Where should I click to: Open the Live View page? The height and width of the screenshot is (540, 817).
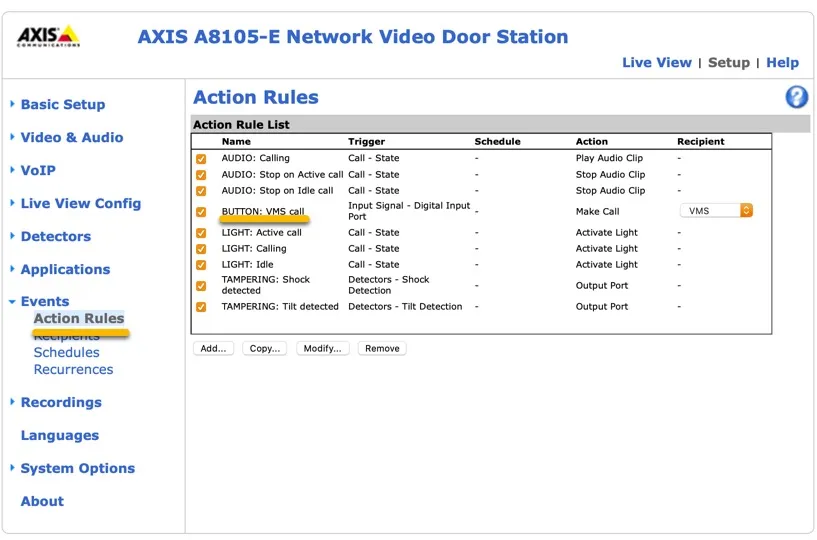tap(657, 63)
